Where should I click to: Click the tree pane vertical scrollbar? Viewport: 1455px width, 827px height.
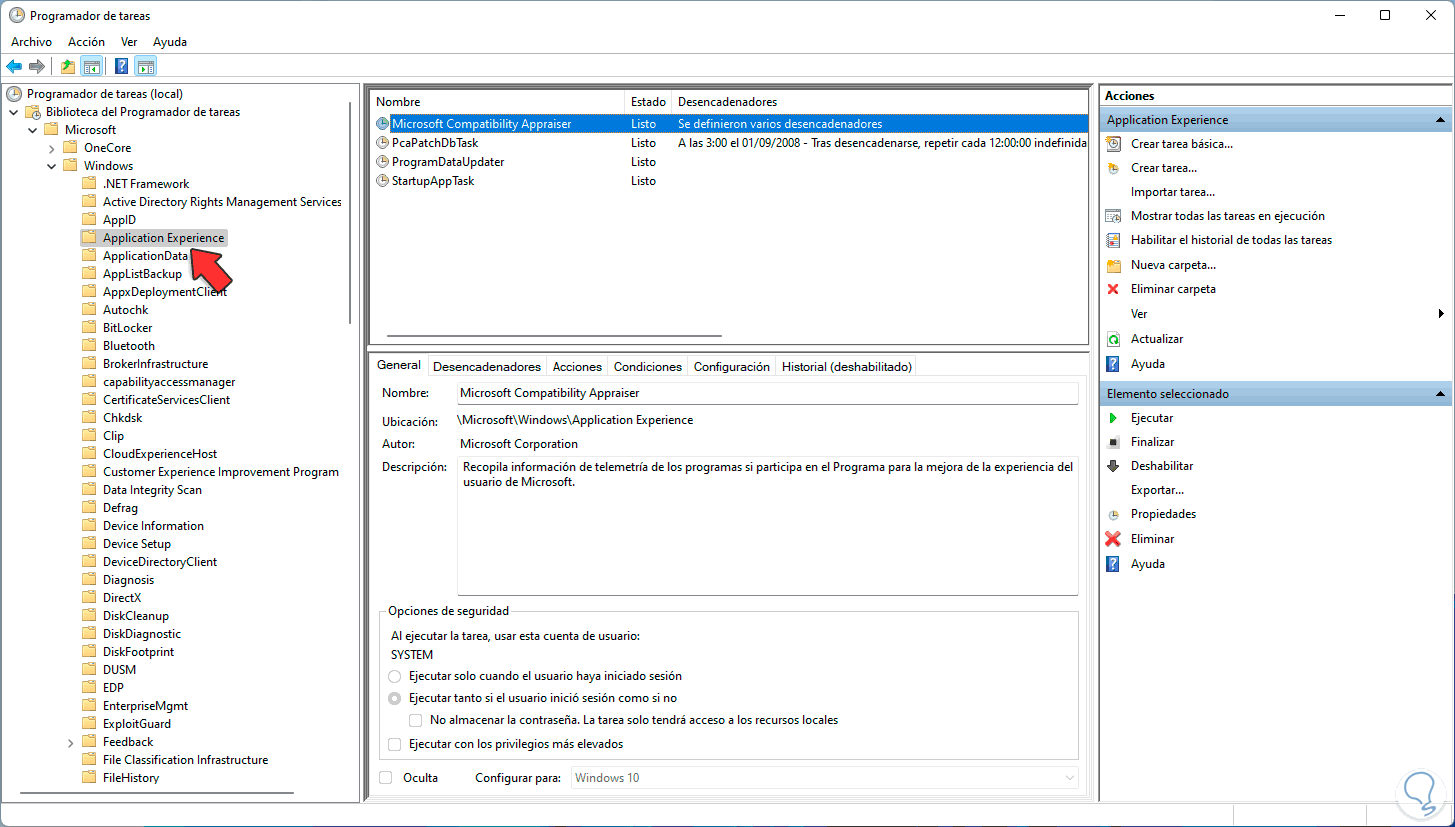[x=351, y=211]
